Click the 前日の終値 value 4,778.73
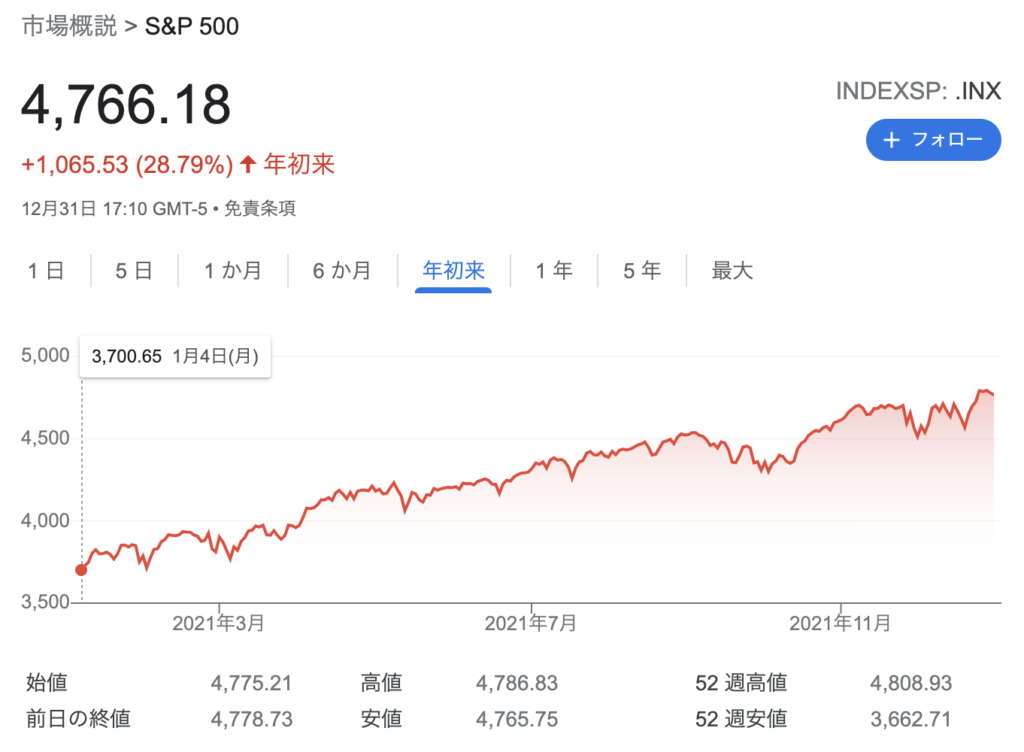 [251, 719]
